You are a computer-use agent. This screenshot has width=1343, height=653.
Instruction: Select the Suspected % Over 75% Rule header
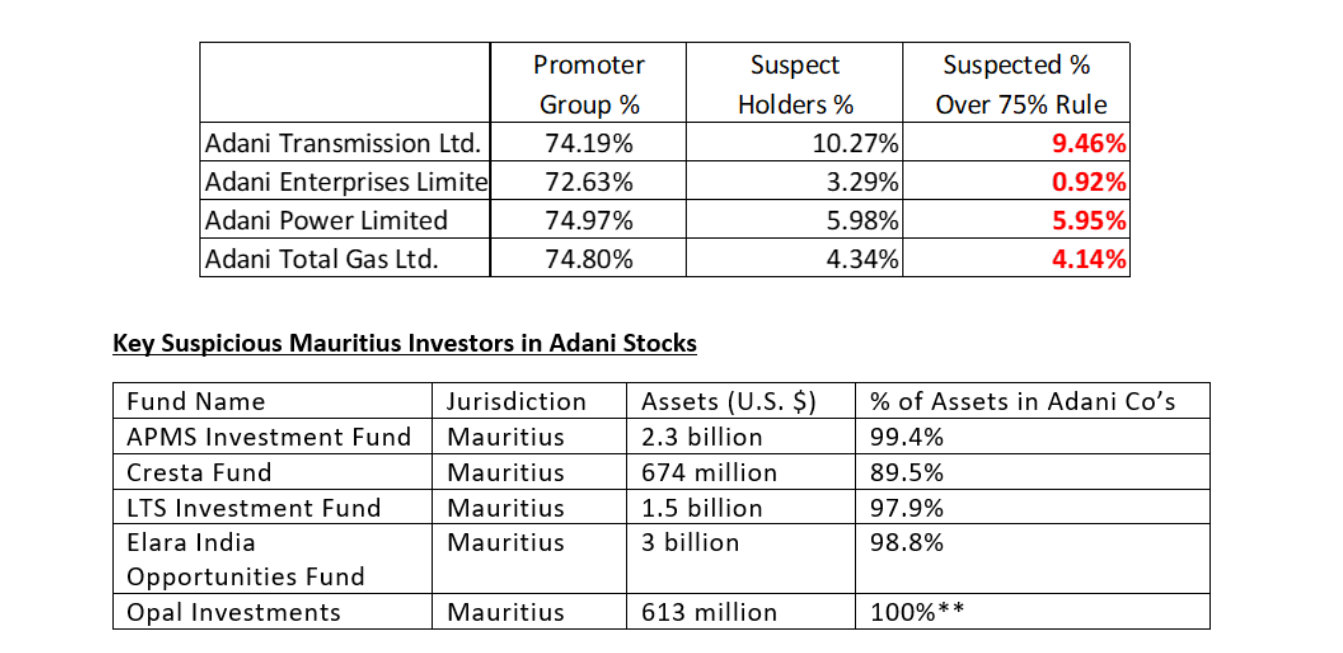[x=1016, y=85]
